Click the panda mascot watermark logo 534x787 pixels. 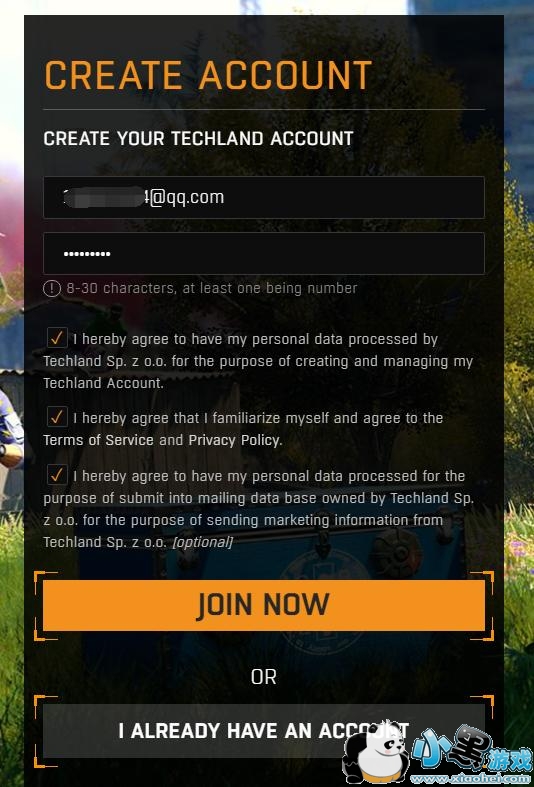pos(375,753)
